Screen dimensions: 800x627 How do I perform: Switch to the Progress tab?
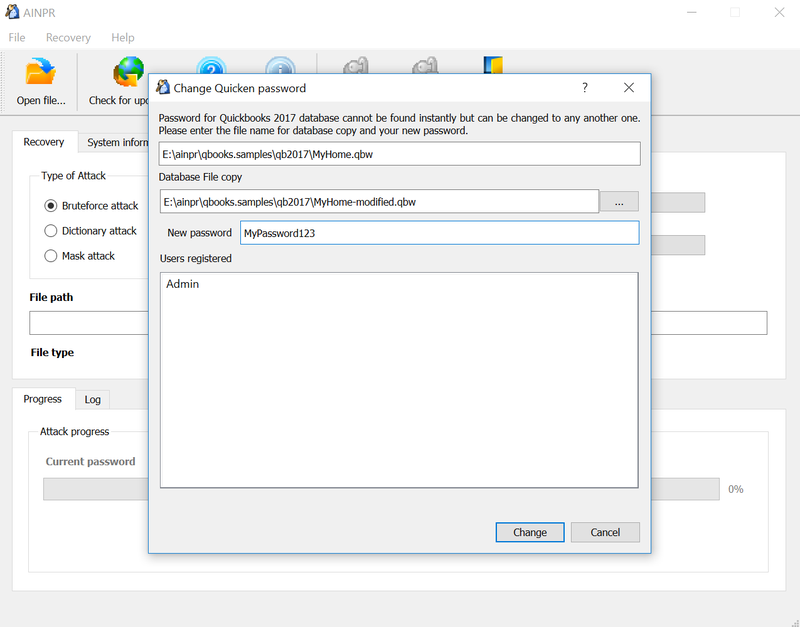pos(43,399)
